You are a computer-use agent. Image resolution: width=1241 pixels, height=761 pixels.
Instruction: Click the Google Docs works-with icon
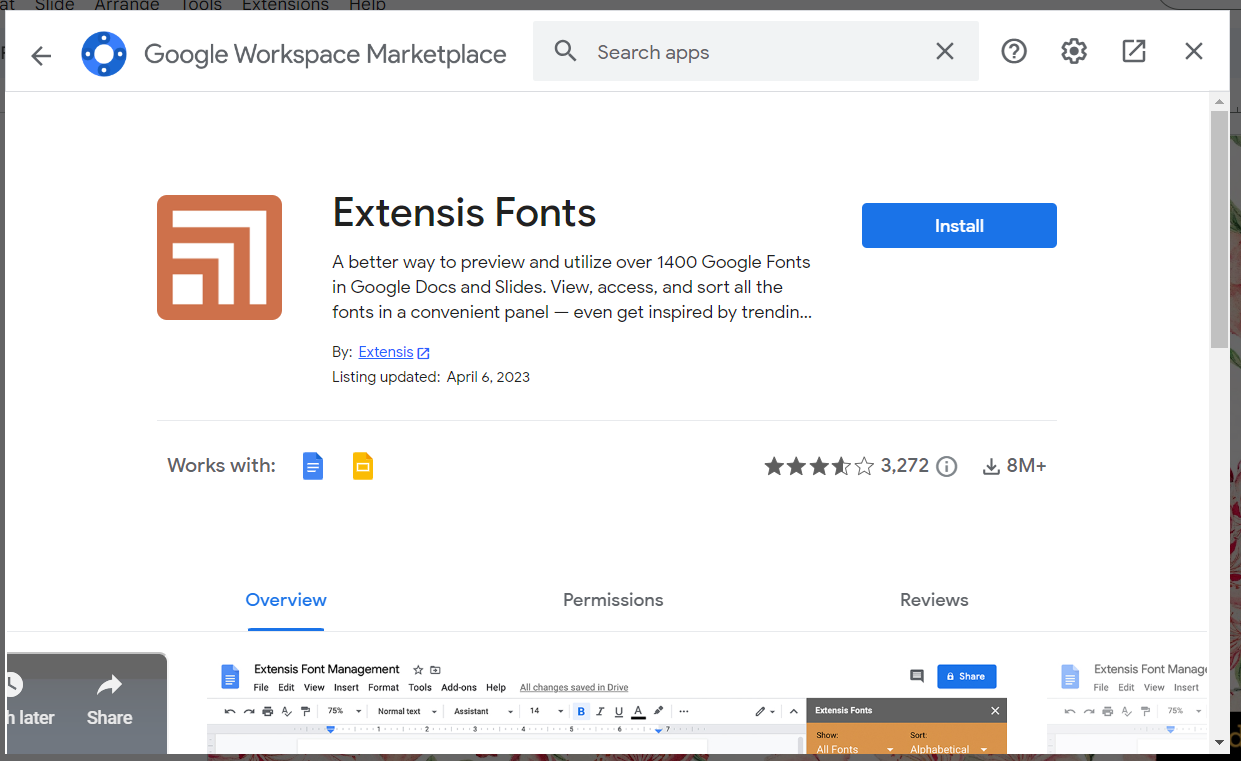(313, 465)
